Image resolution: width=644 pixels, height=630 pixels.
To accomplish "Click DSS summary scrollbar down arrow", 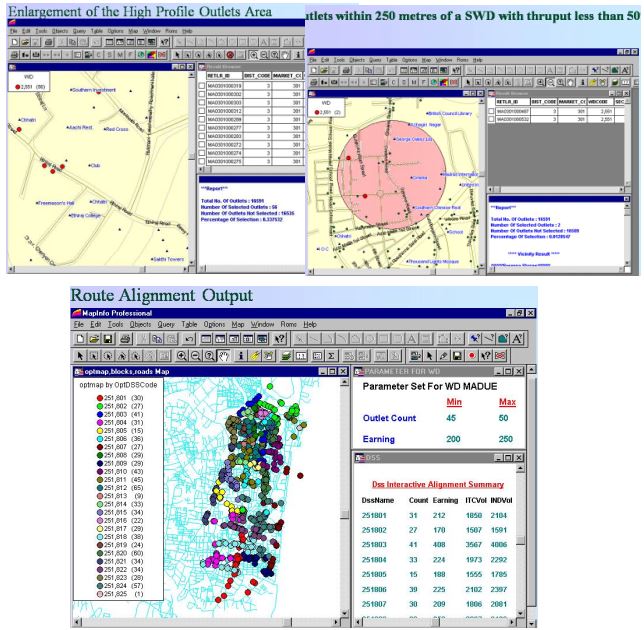I will (x=520, y=613).
